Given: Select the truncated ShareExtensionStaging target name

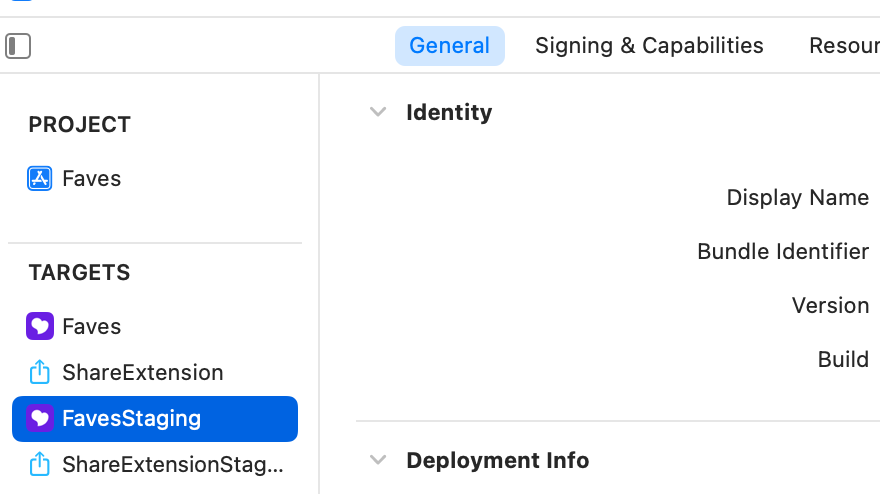Looking at the screenshot, I should tap(172, 465).
